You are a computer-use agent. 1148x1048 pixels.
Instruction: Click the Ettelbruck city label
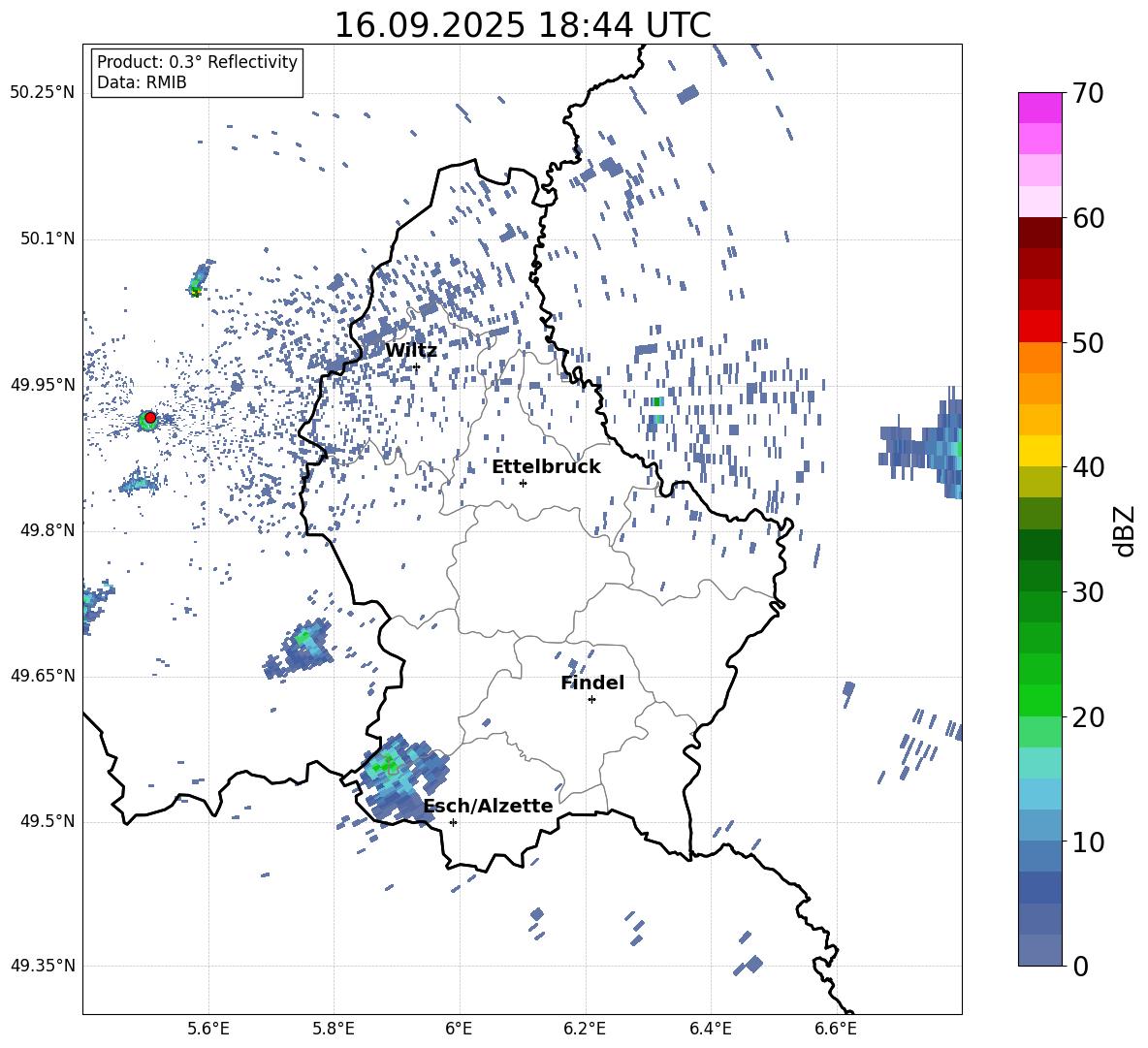(546, 467)
